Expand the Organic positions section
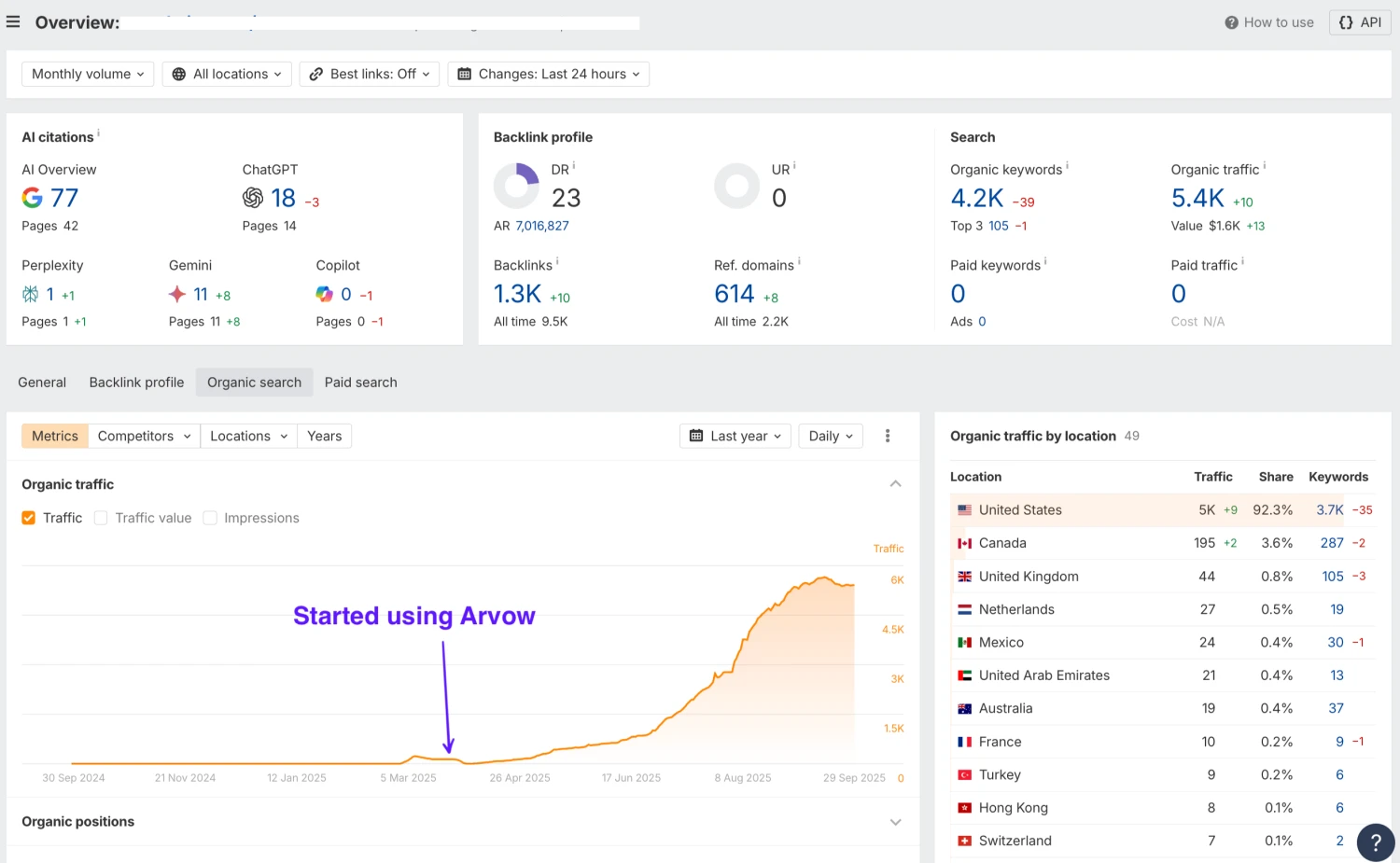Viewport: 1400px width, 863px height. [x=895, y=822]
